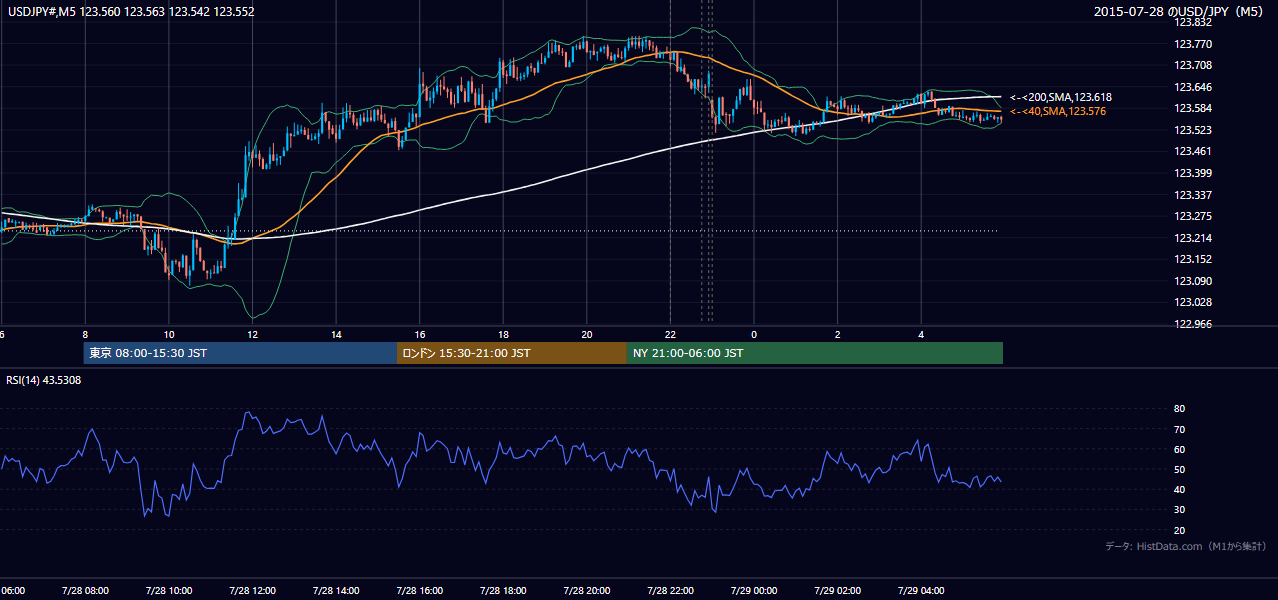Click hour label 12 under price chart
The width and height of the screenshot is (1278, 600).
(253, 335)
